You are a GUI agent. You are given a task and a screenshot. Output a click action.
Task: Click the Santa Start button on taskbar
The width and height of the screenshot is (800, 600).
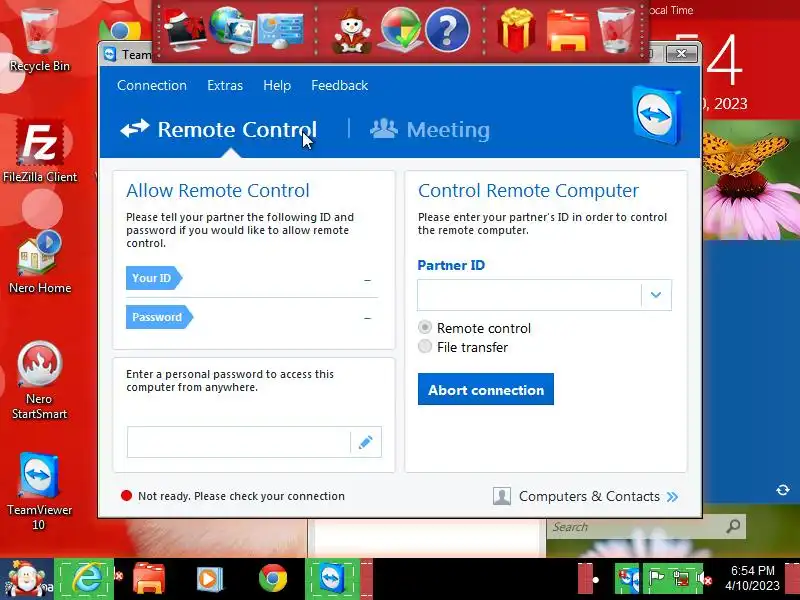click(26, 579)
